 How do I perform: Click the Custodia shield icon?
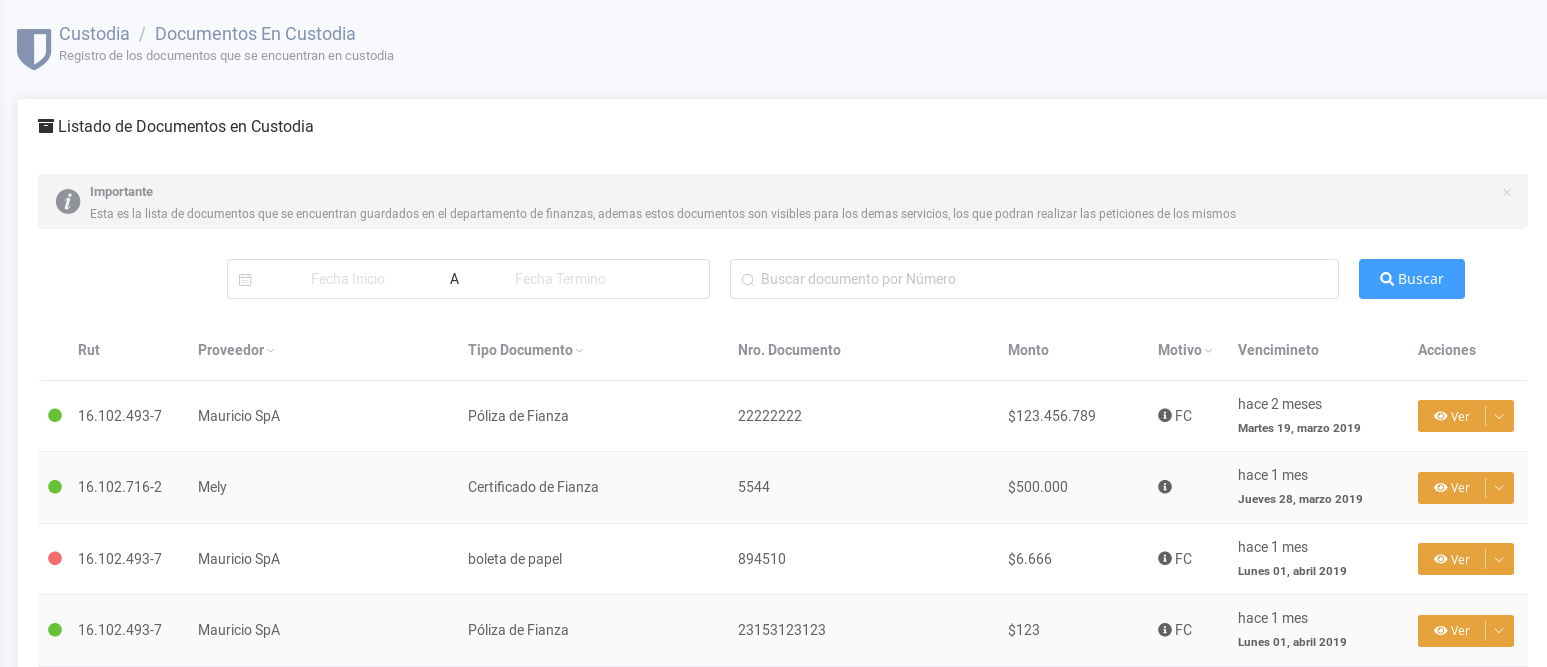tap(34, 48)
